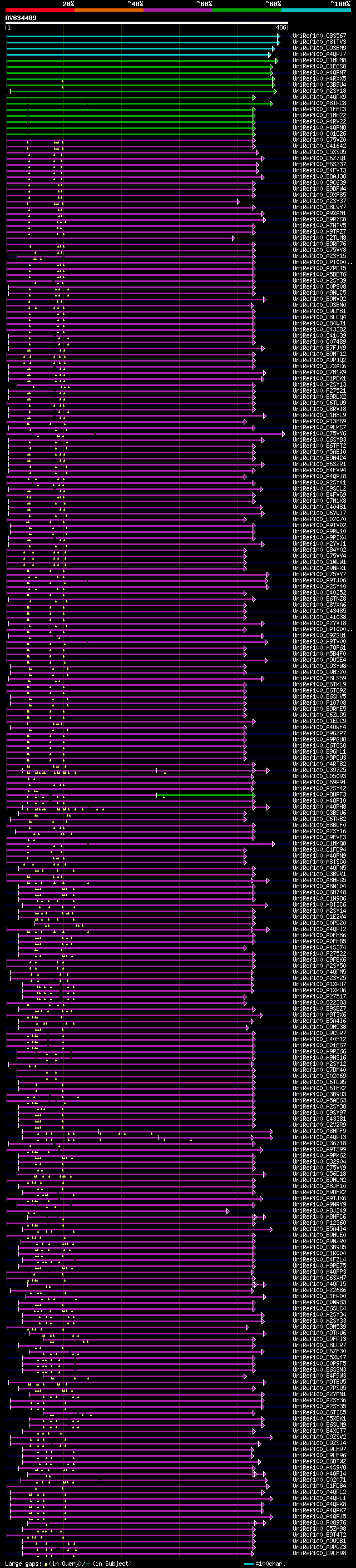This screenshot has height=1568, width=356.
Task: Click hit label UniRef100_Q9ZSU1
Action: pyautogui.click(x=319, y=635)
